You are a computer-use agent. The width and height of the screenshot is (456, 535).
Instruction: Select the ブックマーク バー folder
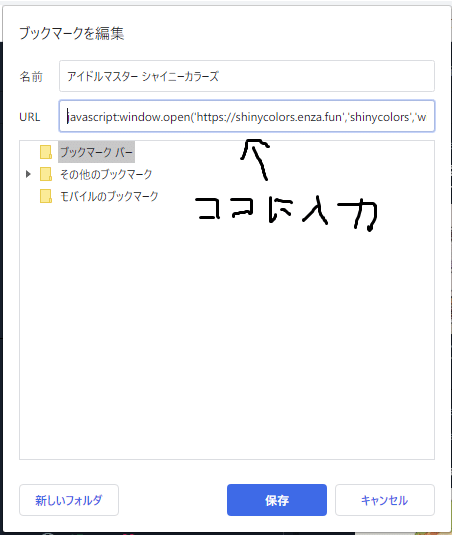coord(97,152)
